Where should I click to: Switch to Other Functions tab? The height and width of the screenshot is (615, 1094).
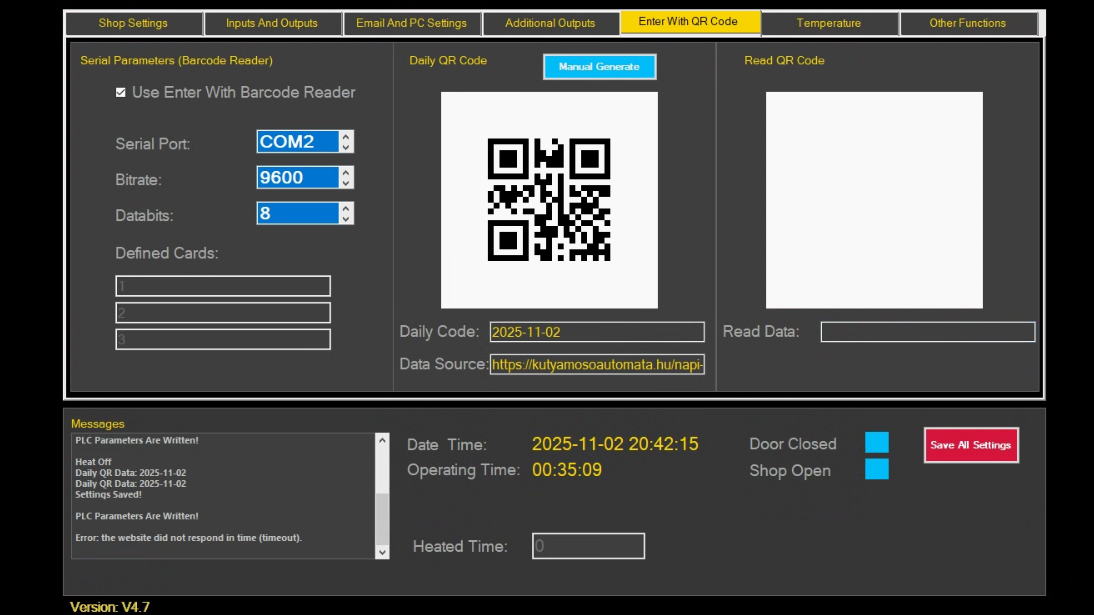[x=967, y=23]
